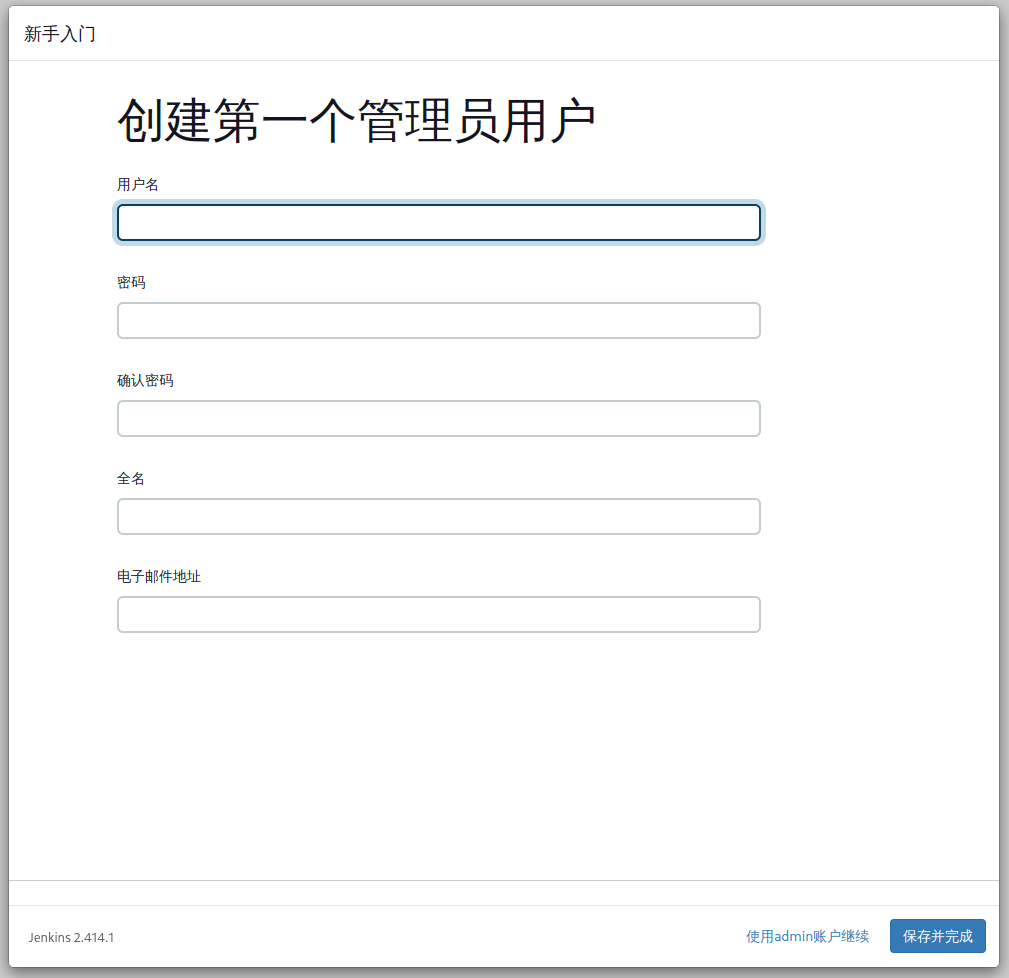Click the 全名 field label

click(129, 478)
